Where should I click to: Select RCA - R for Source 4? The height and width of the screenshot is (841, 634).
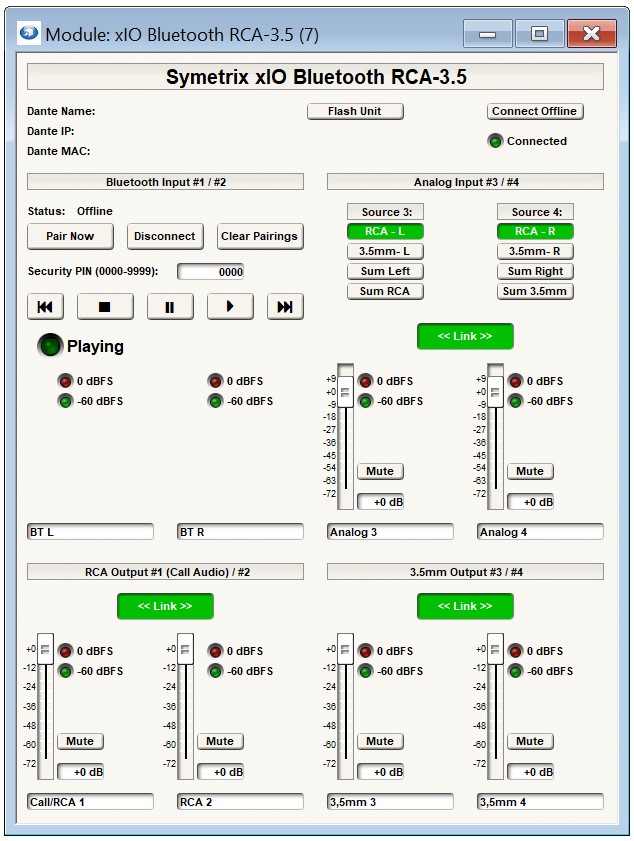point(535,232)
